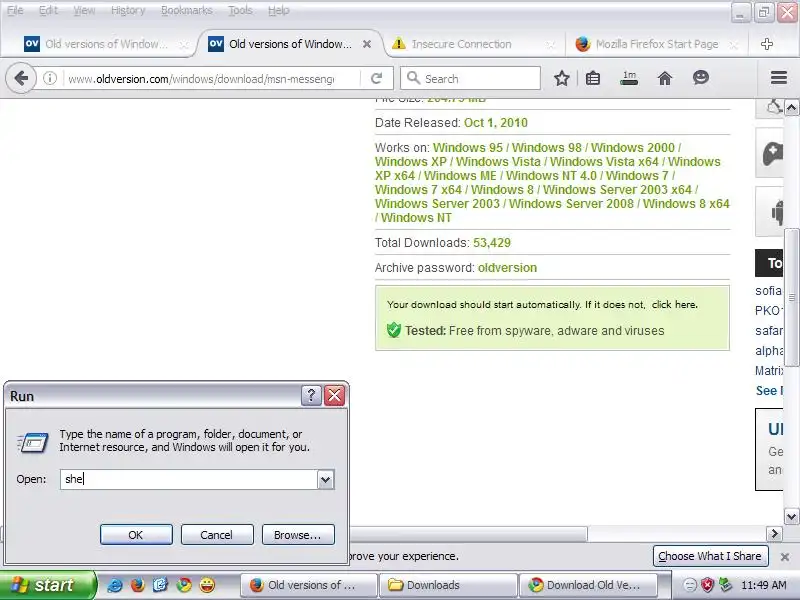Open site information icon in address bar
Screen dimensions: 800x600
click(50, 78)
